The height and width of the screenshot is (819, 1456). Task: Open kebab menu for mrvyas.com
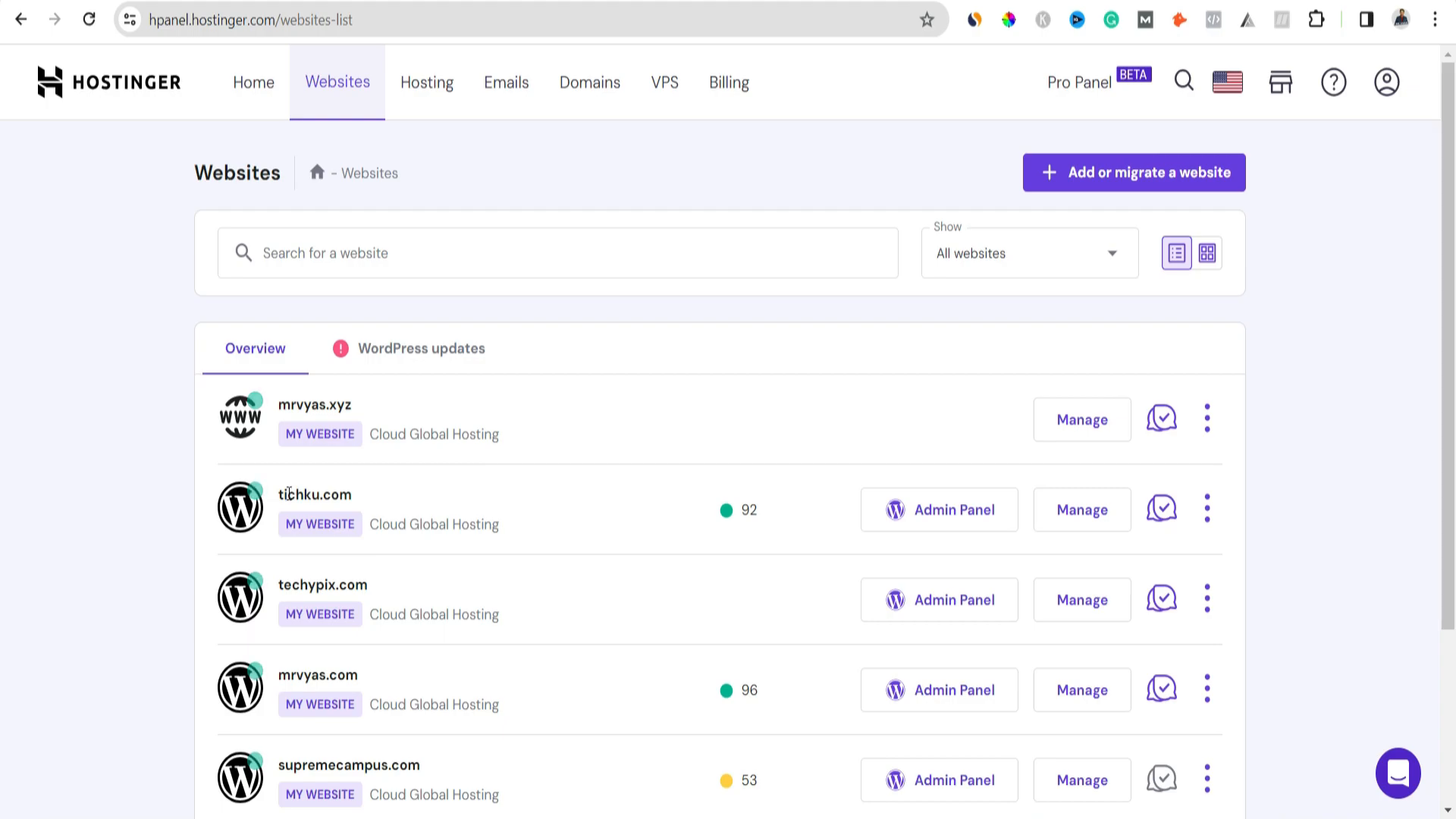point(1207,689)
